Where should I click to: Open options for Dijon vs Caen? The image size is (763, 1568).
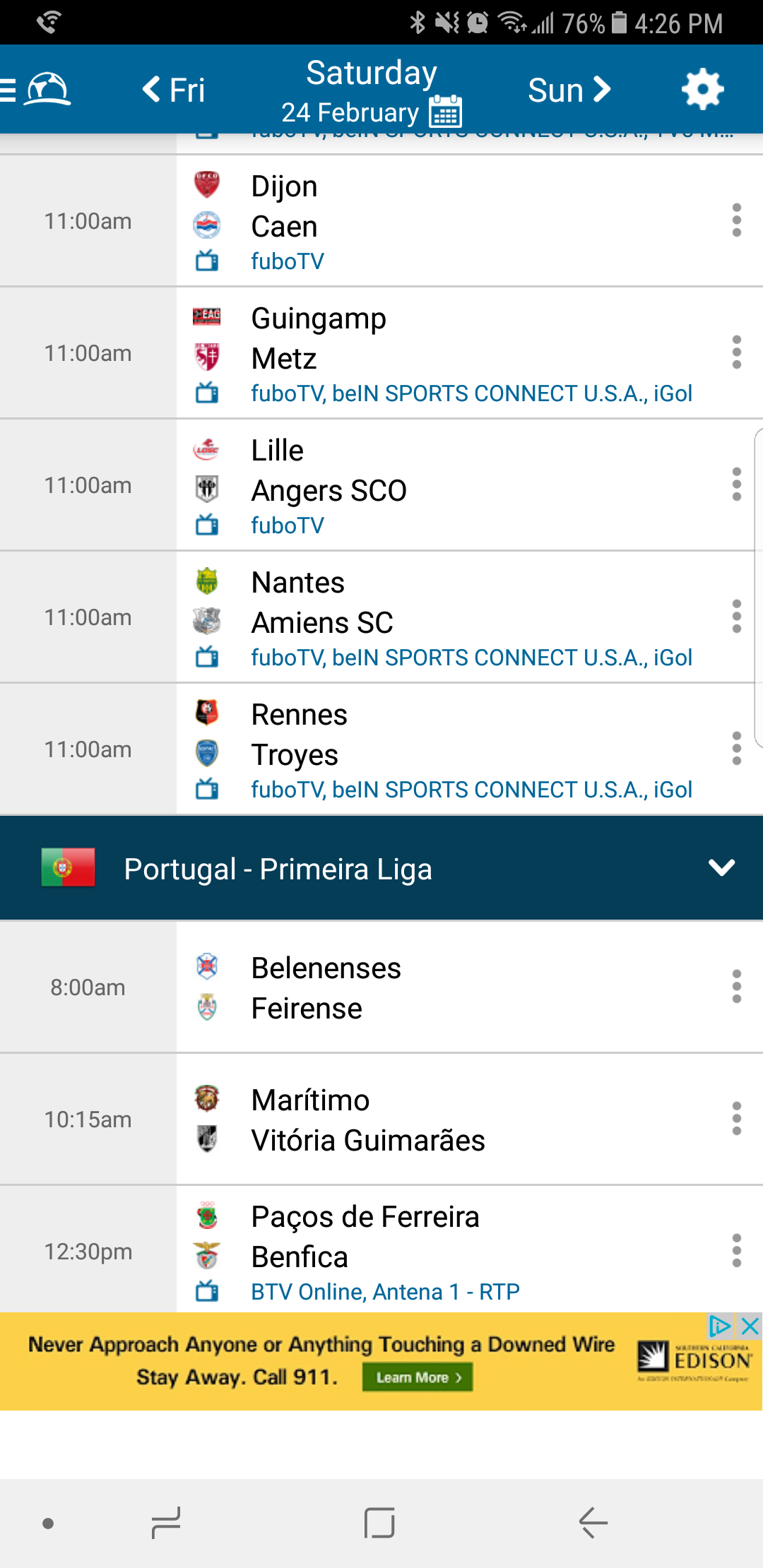736,220
